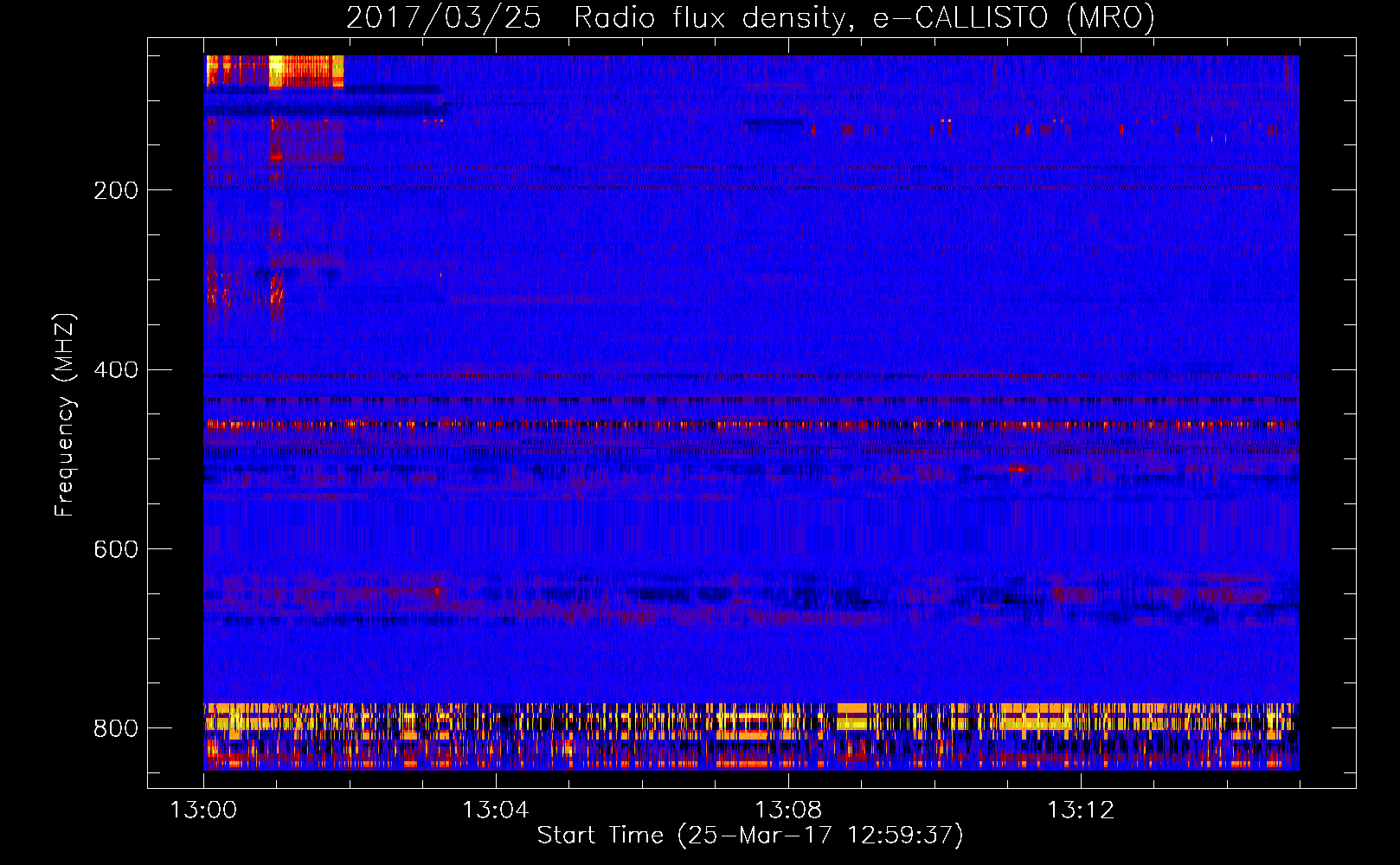Click the bright yellow burst at top-left of the spectrogram

point(275,71)
